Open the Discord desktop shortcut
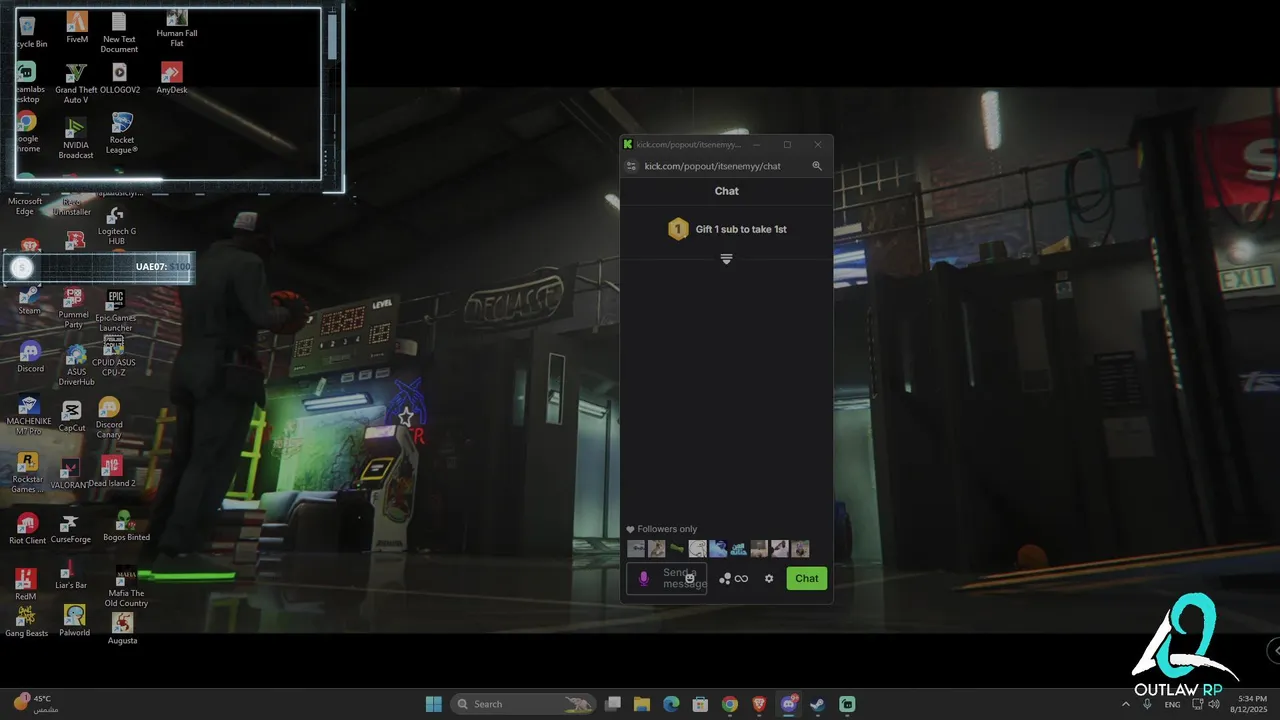Image resolution: width=1280 pixels, height=720 pixels. [x=30, y=357]
